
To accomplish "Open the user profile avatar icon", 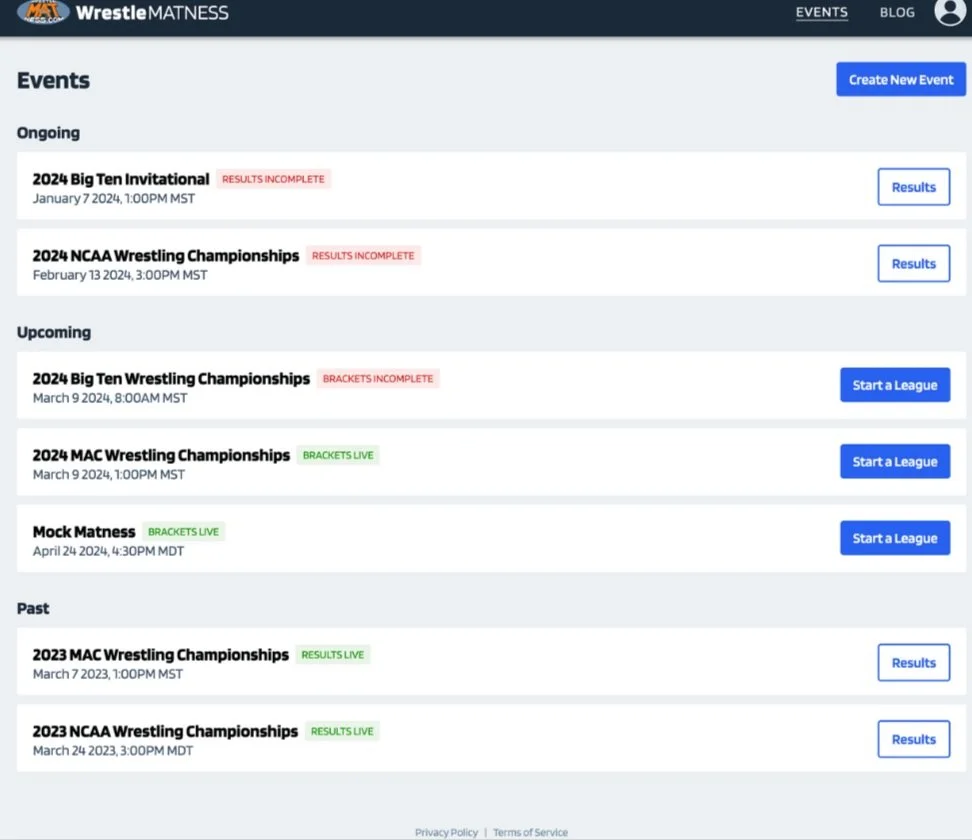I will [x=950, y=11].
